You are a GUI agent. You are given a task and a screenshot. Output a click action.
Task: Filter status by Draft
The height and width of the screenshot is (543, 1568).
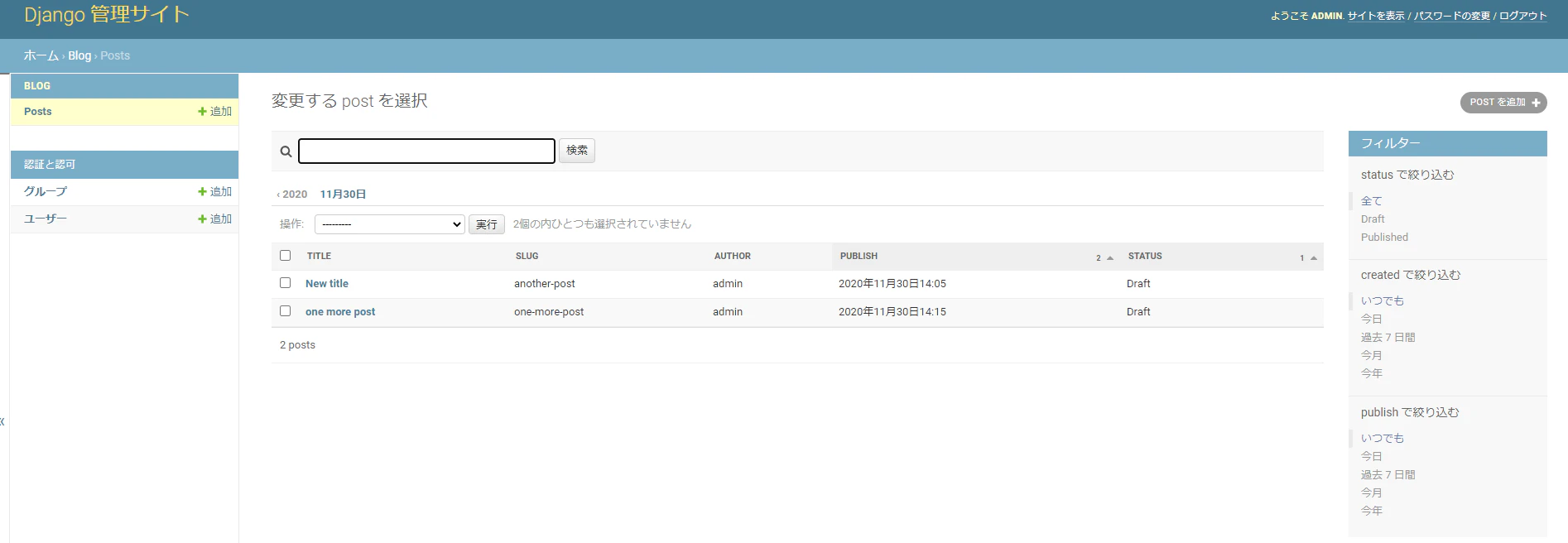point(1373,219)
